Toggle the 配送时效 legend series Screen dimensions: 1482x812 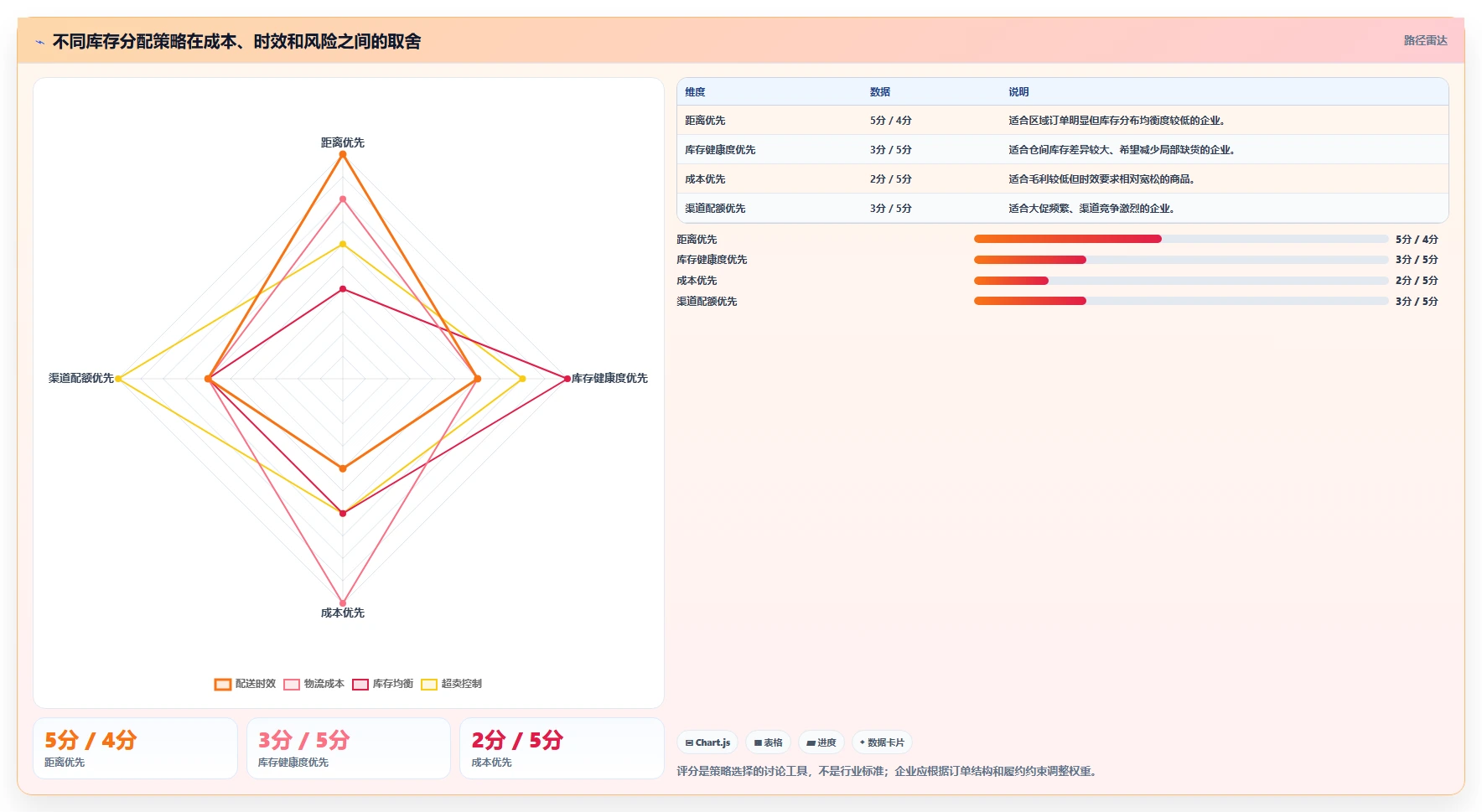245,684
